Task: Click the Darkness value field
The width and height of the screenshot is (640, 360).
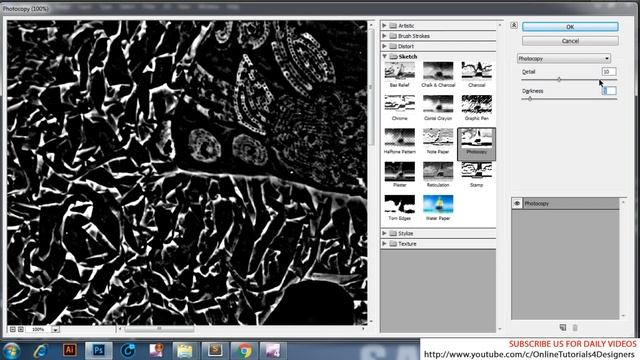Action: pyautogui.click(x=609, y=91)
